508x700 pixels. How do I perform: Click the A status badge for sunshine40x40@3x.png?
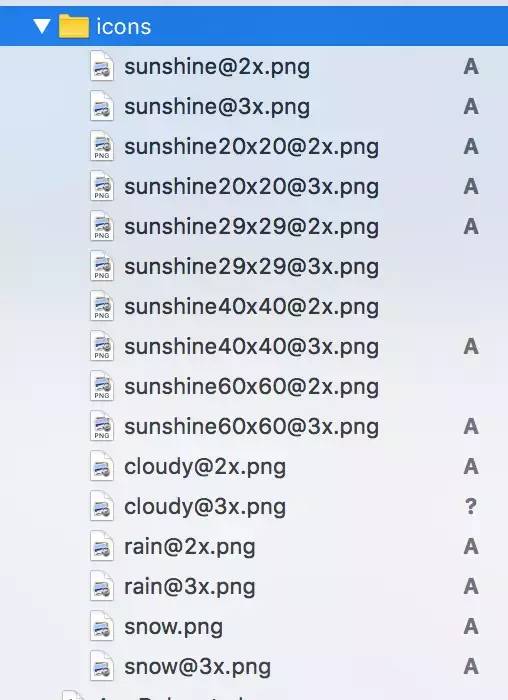click(471, 347)
